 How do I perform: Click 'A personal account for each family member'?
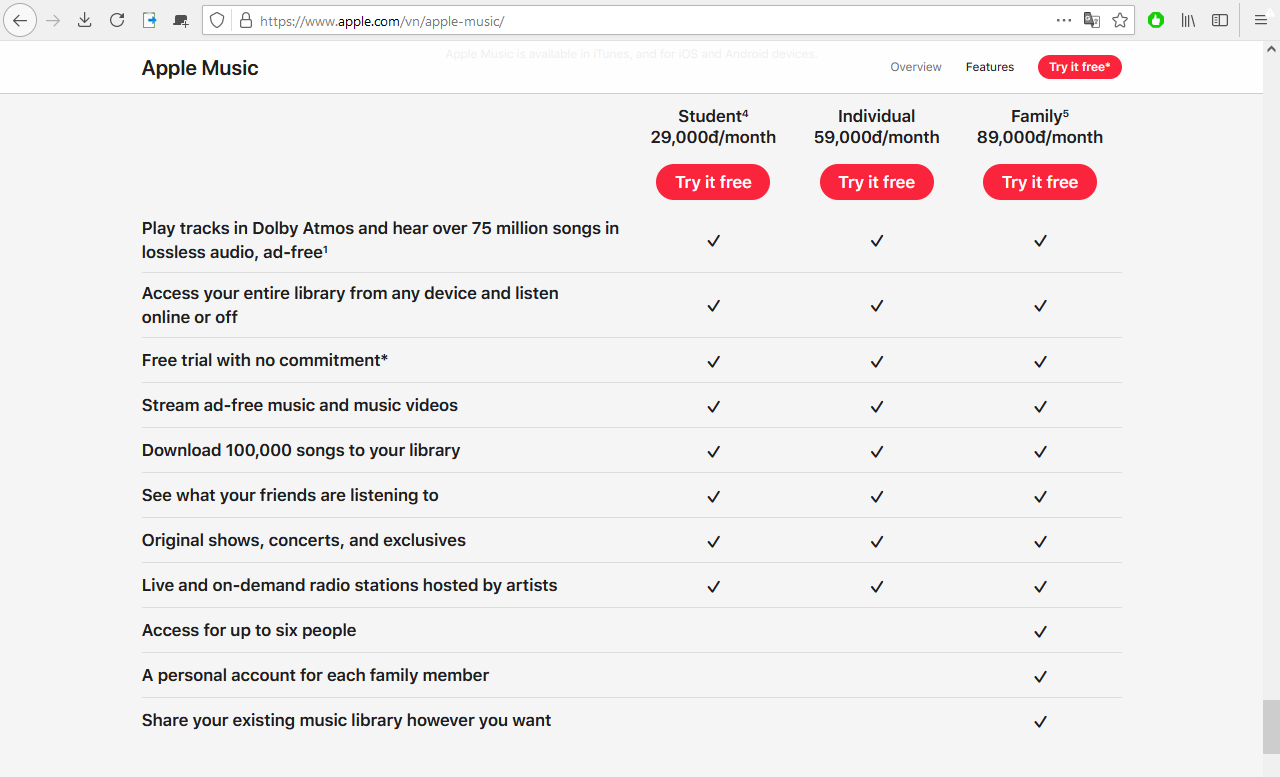pos(315,675)
